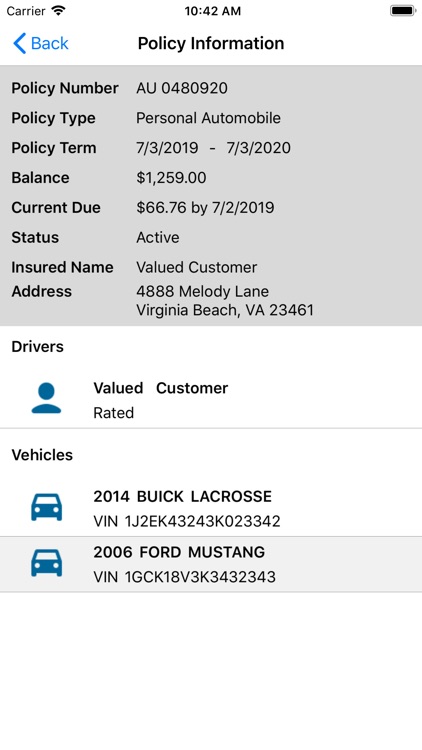
Task: Open the 2014 BUICK LACROSSE vehicle row
Action: [211, 508]
